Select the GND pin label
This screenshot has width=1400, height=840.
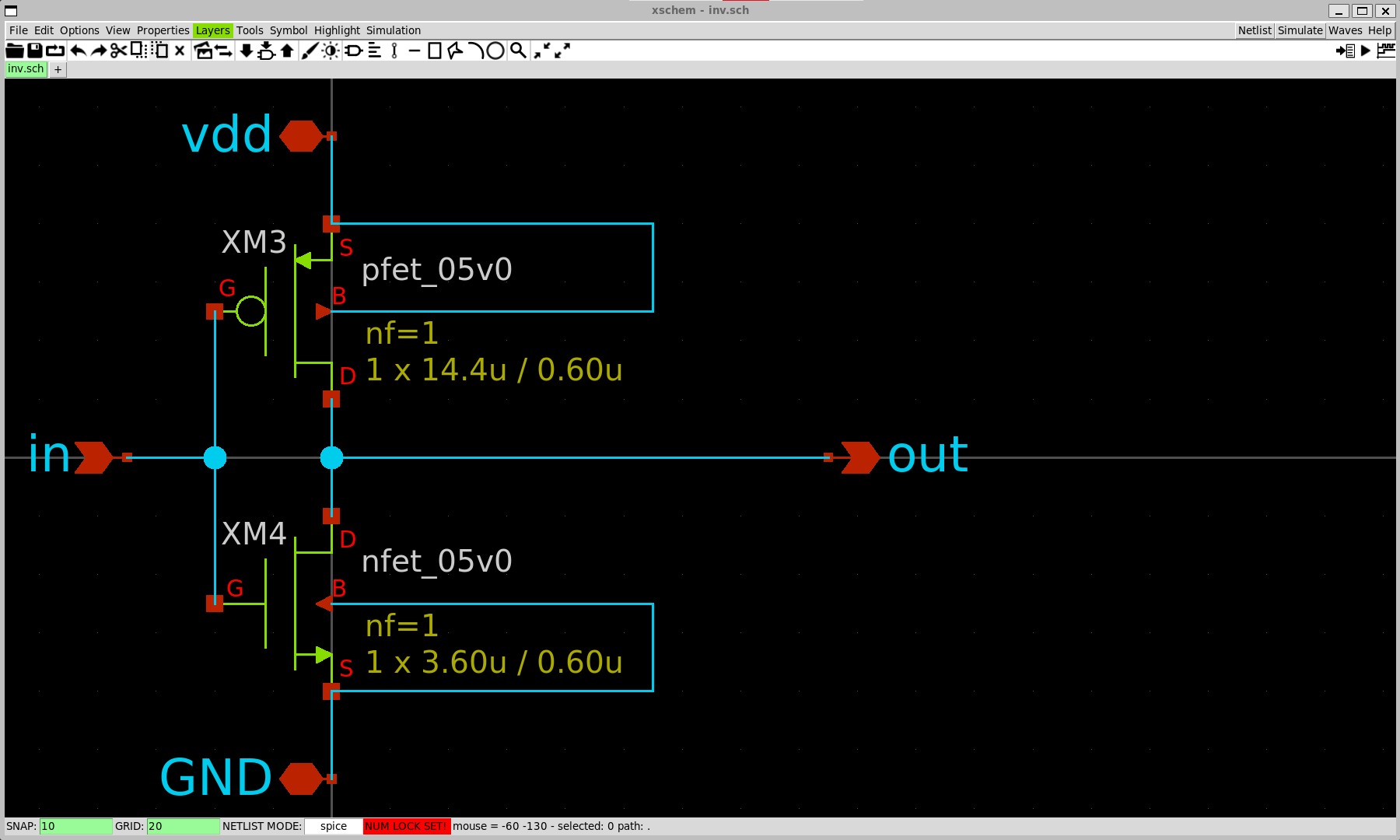216,777
